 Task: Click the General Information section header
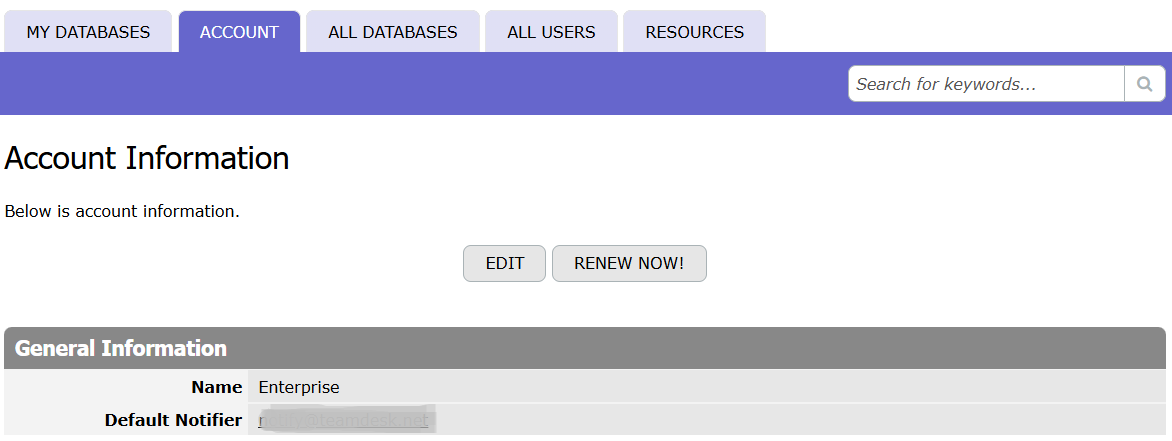click(x=585, y=348)
